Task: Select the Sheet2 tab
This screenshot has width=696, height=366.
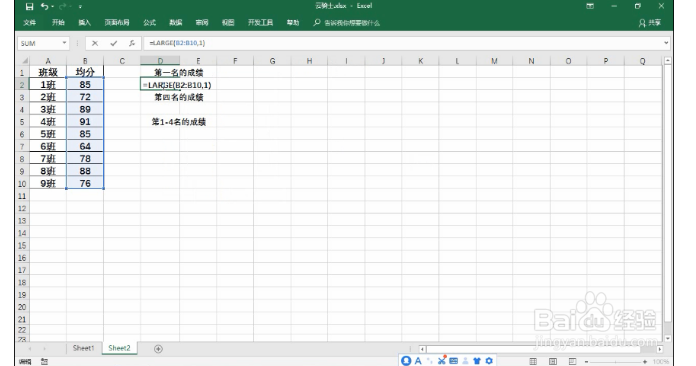Action: [119, 348]
